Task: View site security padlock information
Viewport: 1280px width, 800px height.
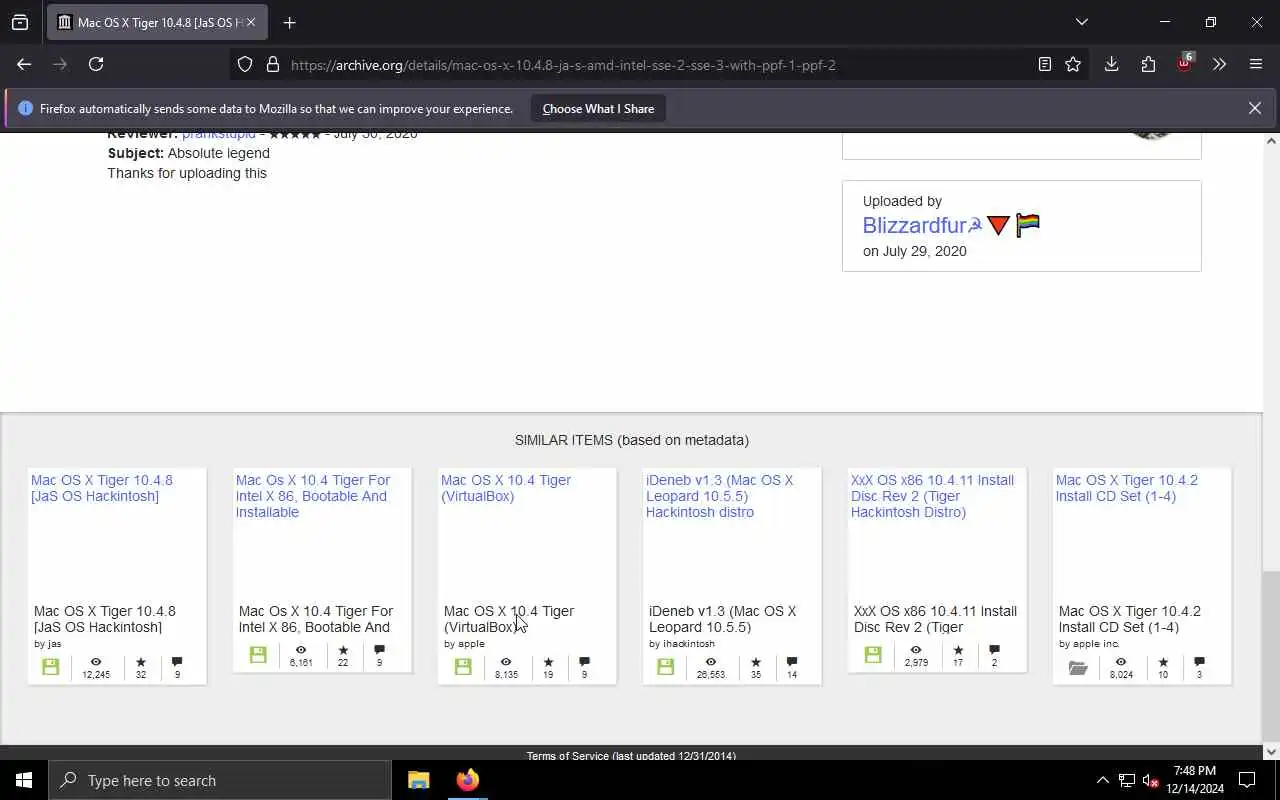Action: coord(272,64)
